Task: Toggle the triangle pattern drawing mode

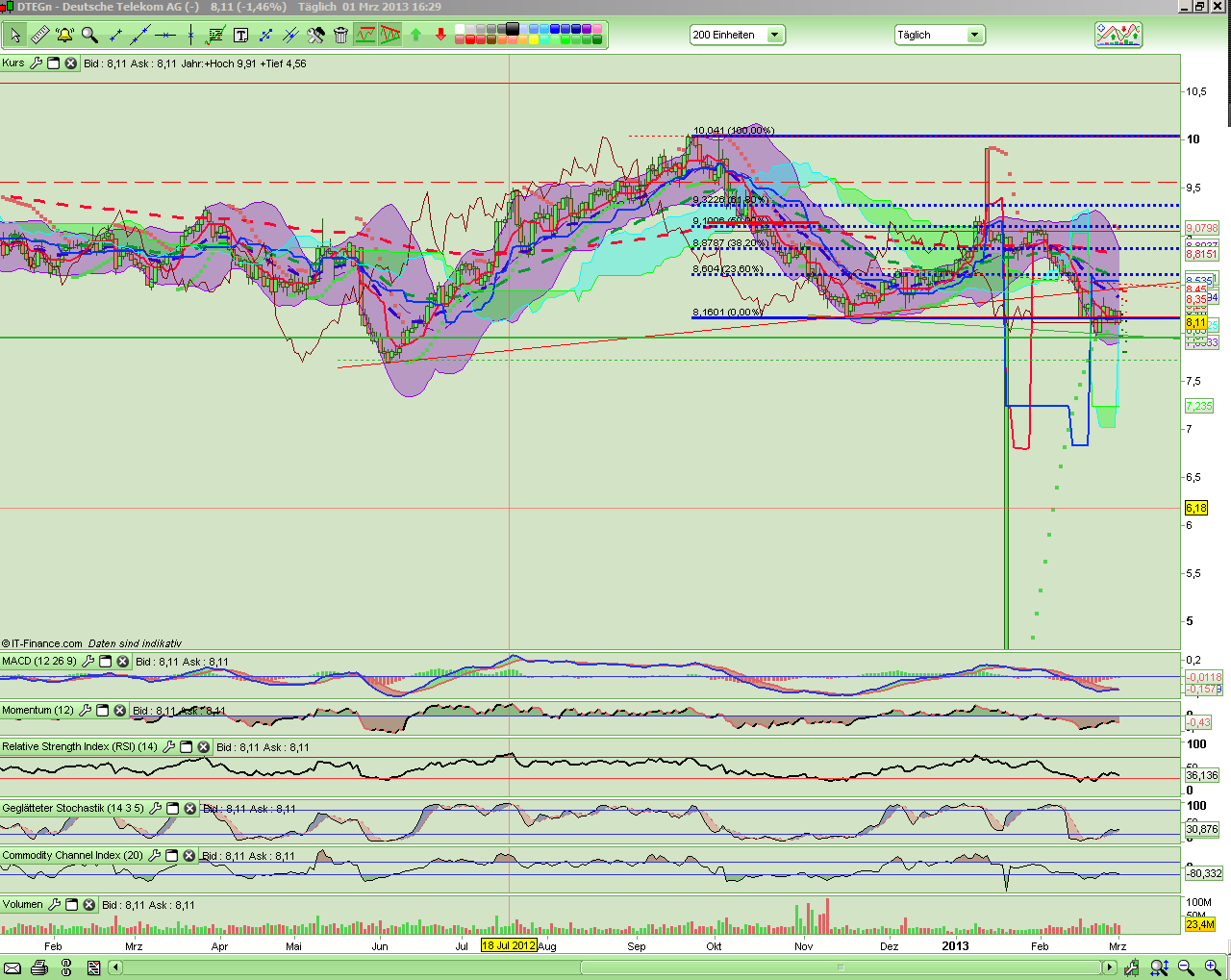Action: pos(389,36)
